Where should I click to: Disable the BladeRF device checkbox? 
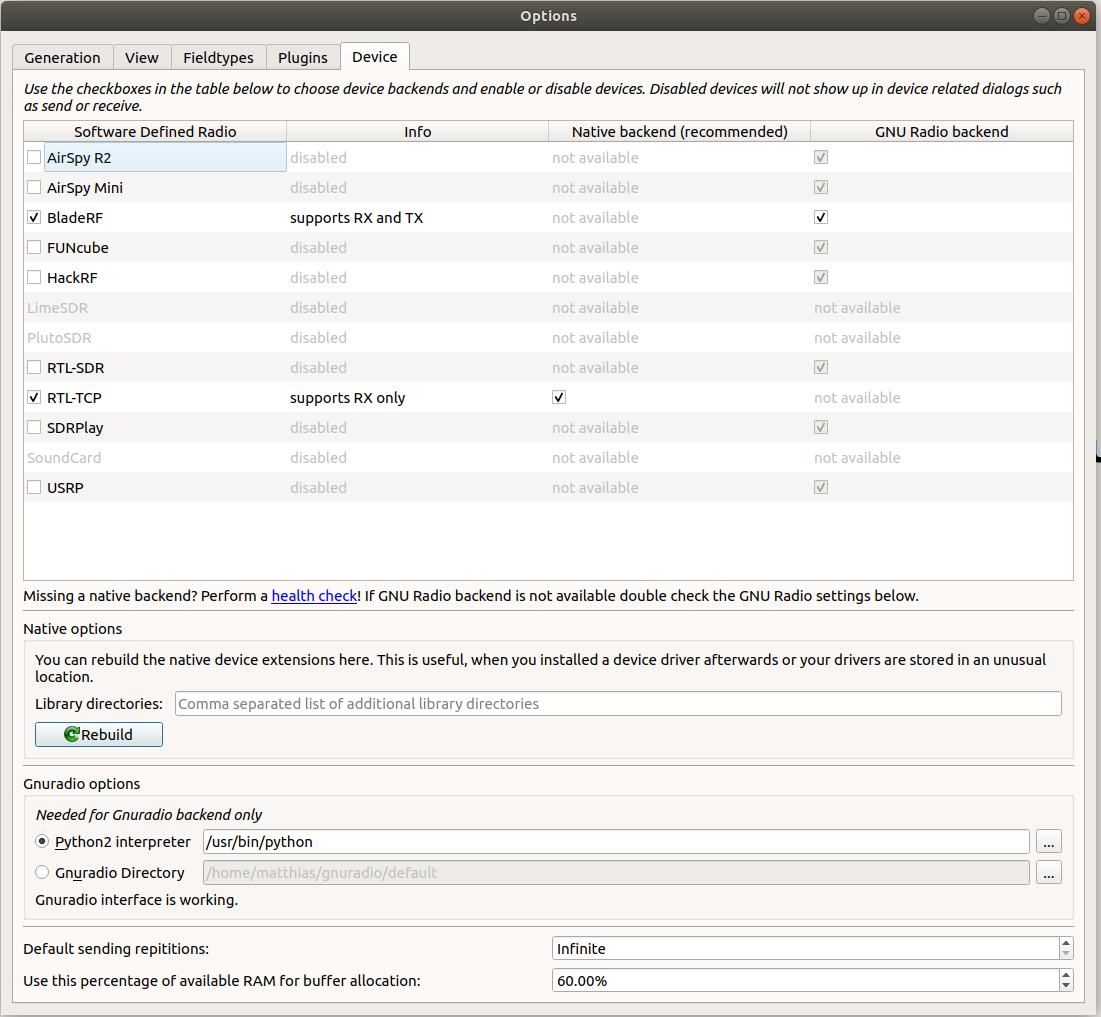pyautogui.click(x=34, y=218)
